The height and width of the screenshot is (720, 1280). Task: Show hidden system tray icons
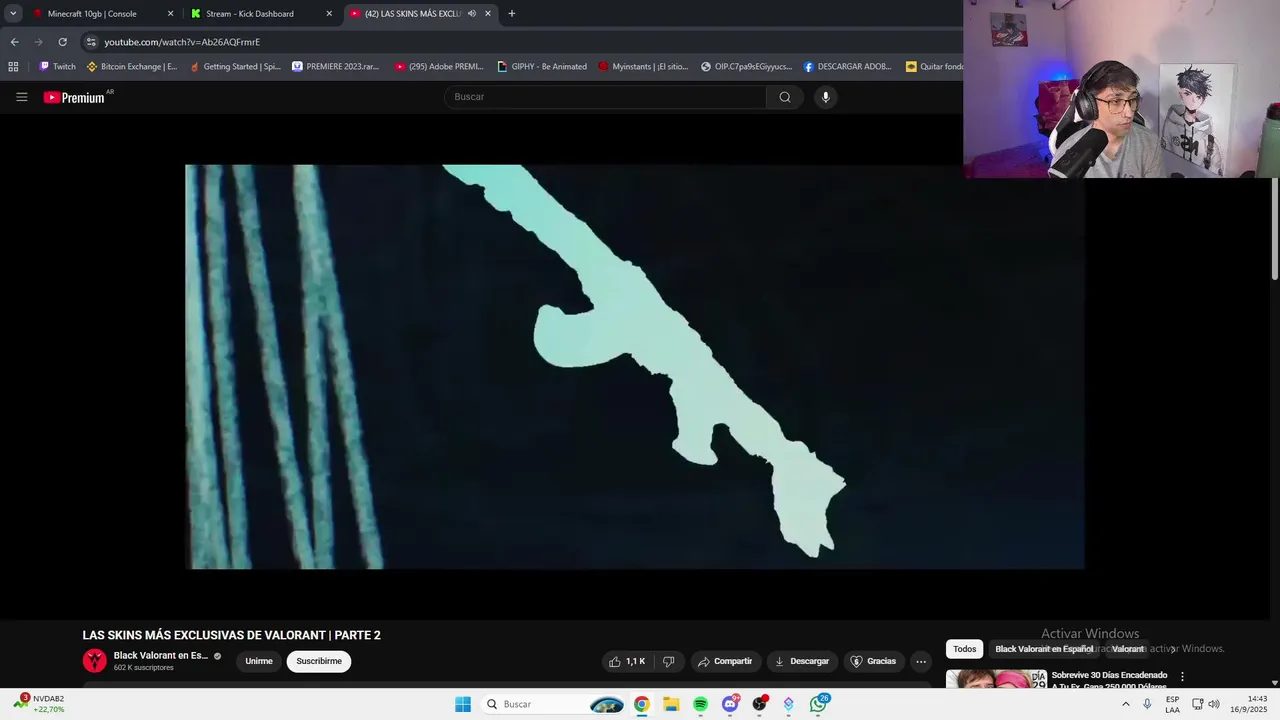pos(1126,704)
